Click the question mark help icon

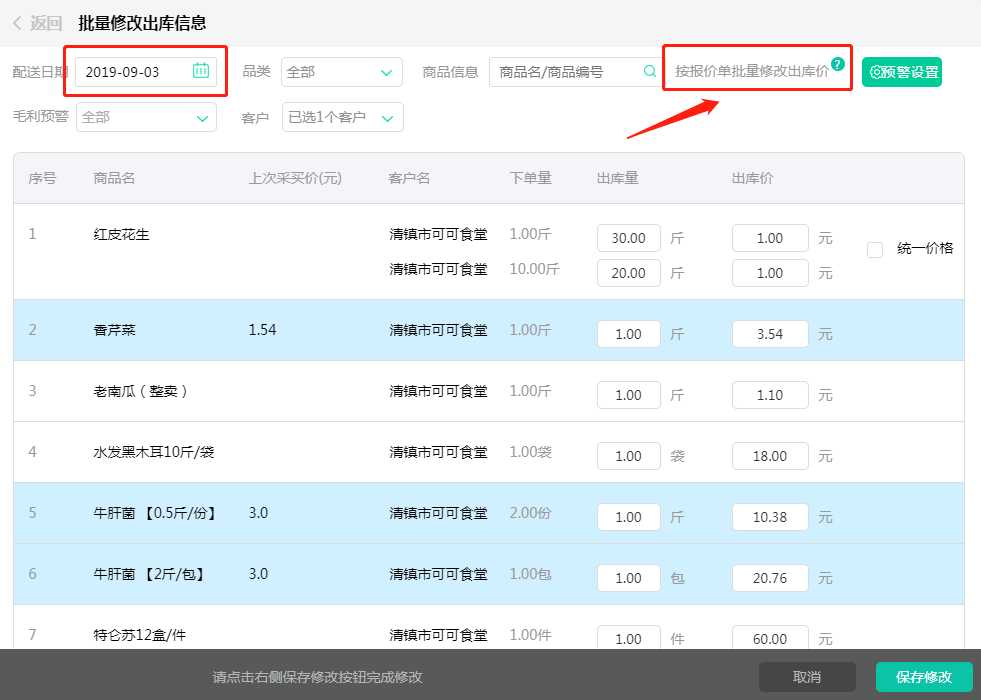(838, 64)
